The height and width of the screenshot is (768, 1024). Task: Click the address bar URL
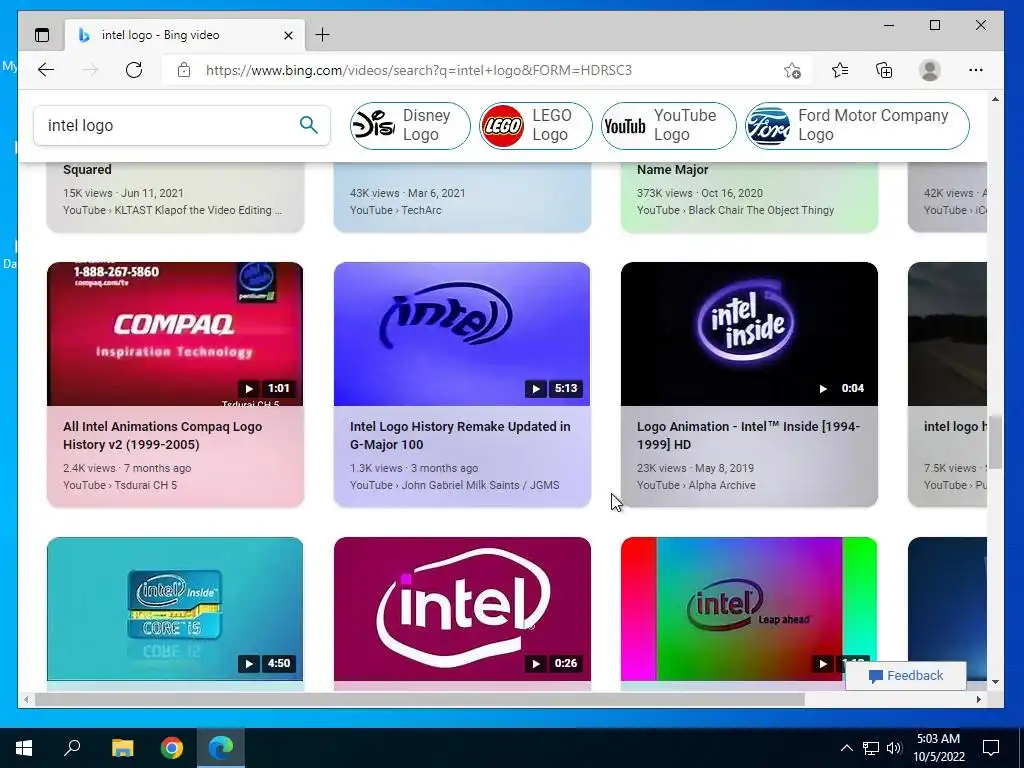coord(419,70)
